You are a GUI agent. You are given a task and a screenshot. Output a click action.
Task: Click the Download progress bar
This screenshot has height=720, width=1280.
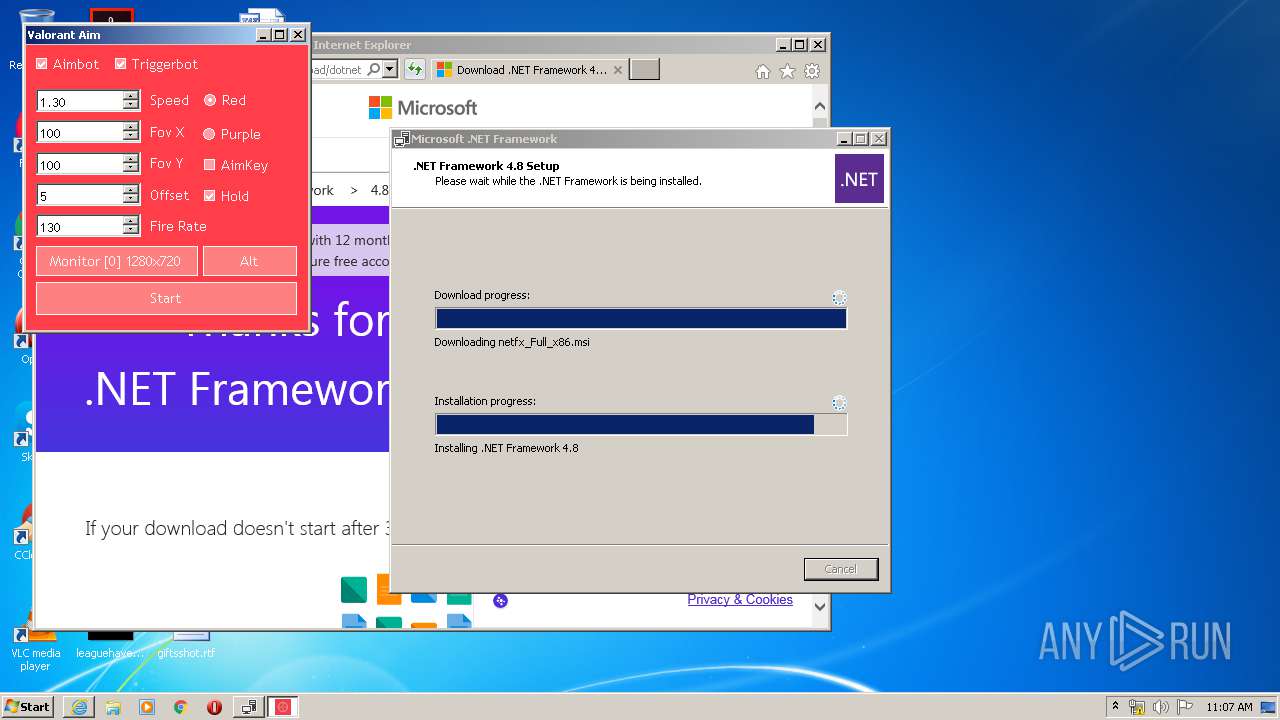point(641,319)
